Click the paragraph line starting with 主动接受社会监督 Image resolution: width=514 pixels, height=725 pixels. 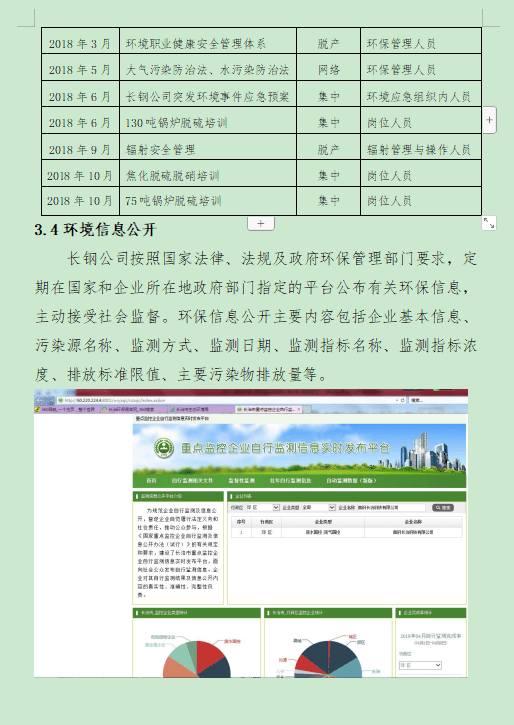(253, 317)
